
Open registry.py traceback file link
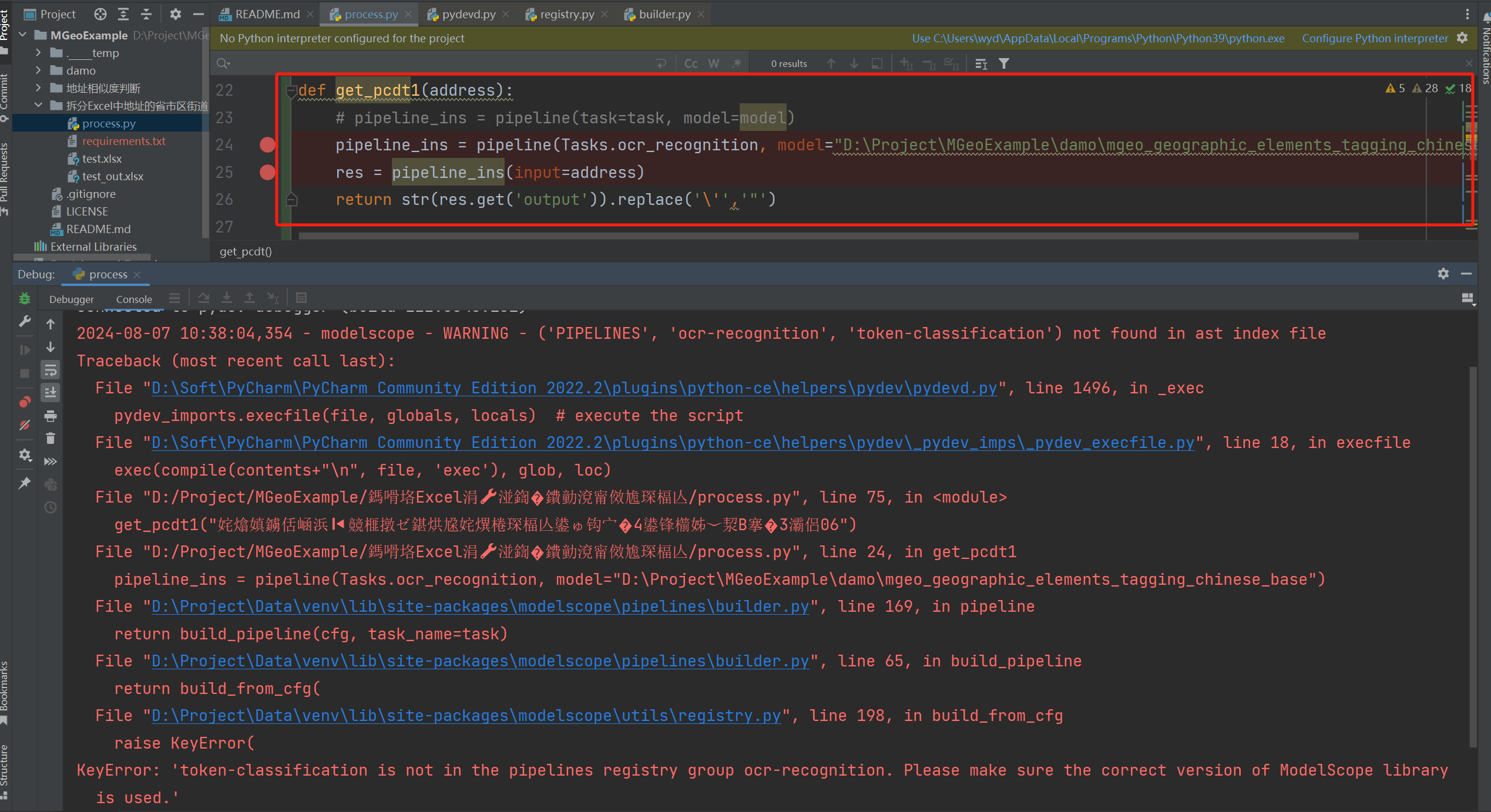[466, 716]
